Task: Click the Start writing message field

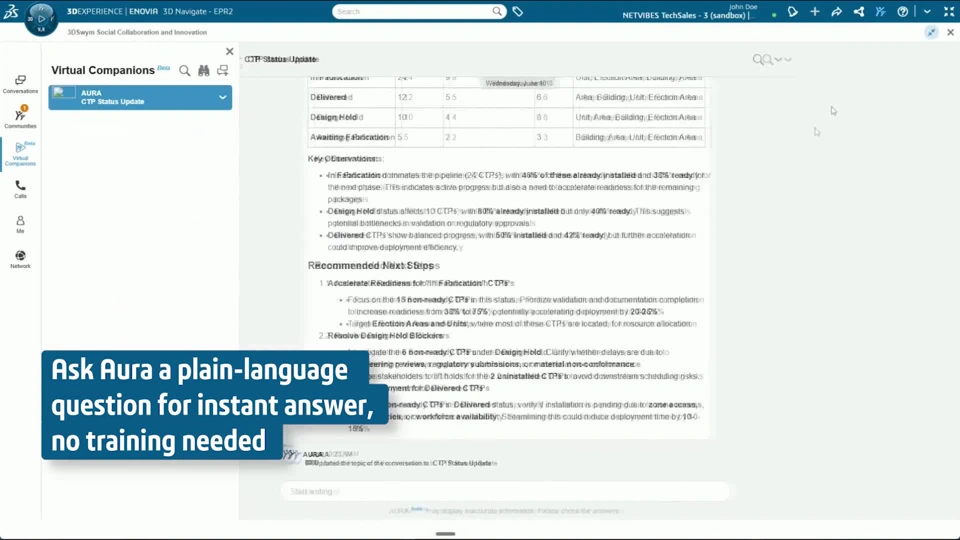Action: point(505,491)
